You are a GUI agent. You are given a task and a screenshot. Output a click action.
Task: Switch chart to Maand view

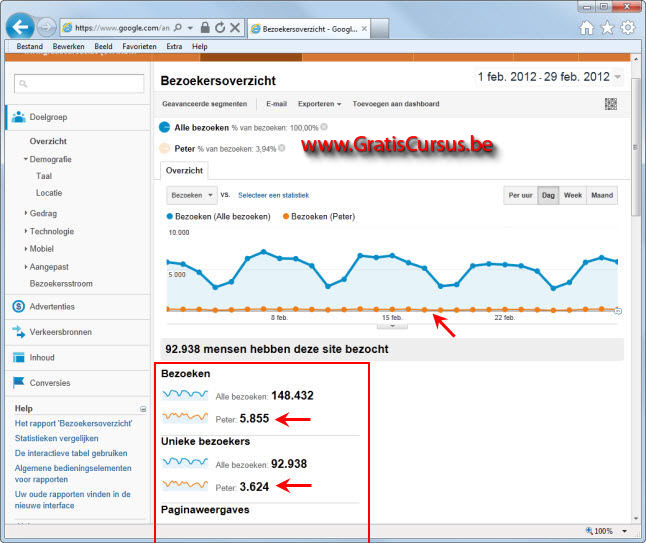pyautogui.click(x=602, y=195)
